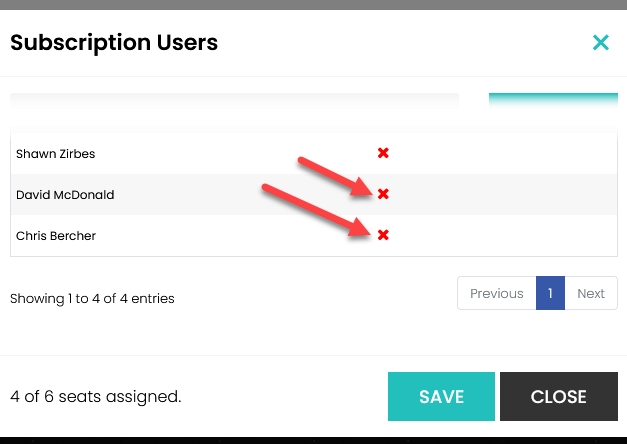The image size is (627, 444).
Task: Remove Chris Bercher with the red X
Action: [383, 235]
